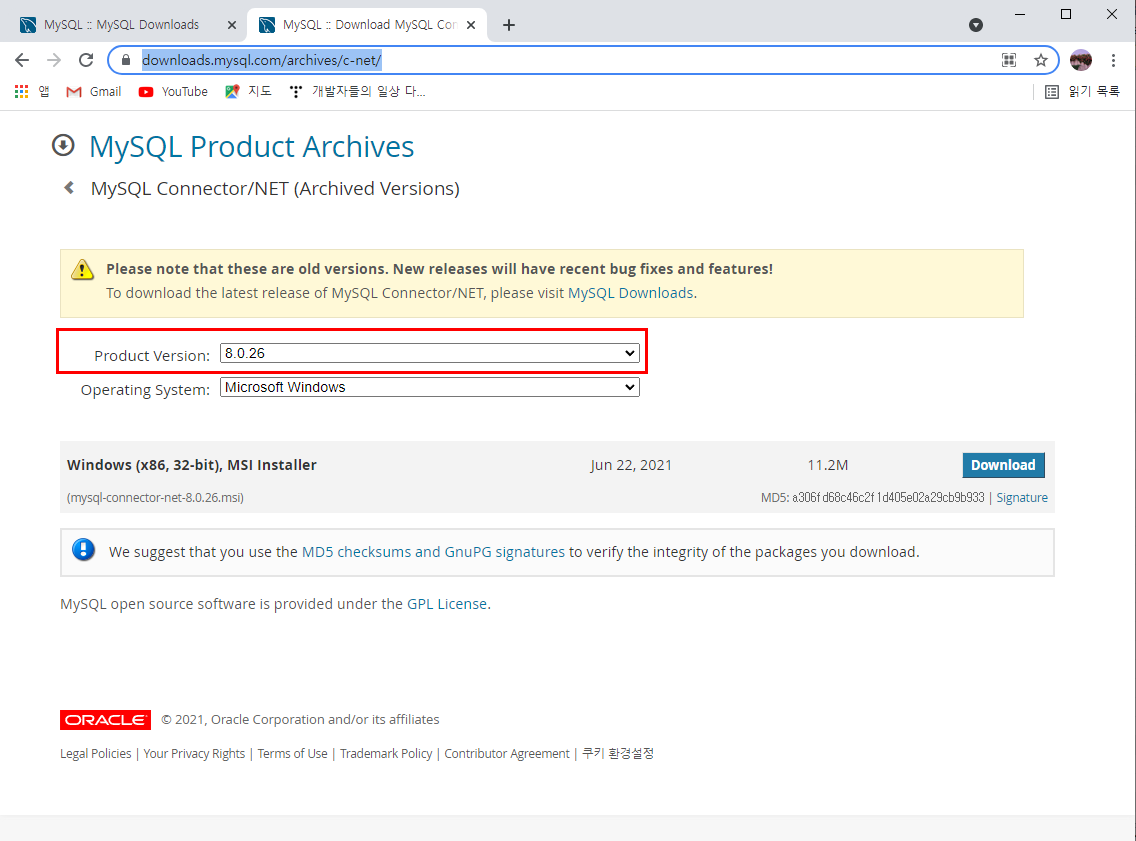
Task: Click the back chevron beside Connector/NET heading
Action: click(x=69, y=188)
